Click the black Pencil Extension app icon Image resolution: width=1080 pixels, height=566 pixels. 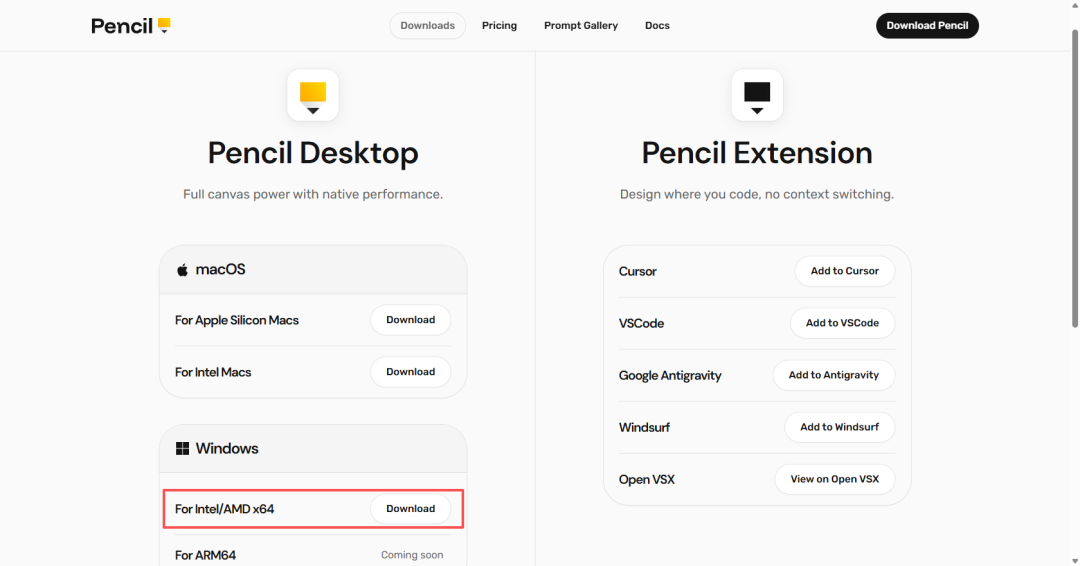[x=757, y=95]
